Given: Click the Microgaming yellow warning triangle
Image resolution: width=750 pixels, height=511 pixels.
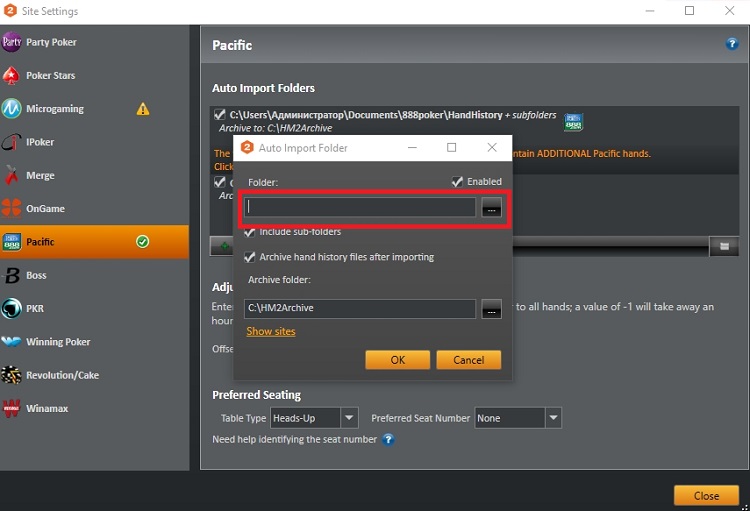Looking at the screenshot, I should coord(143,109).
